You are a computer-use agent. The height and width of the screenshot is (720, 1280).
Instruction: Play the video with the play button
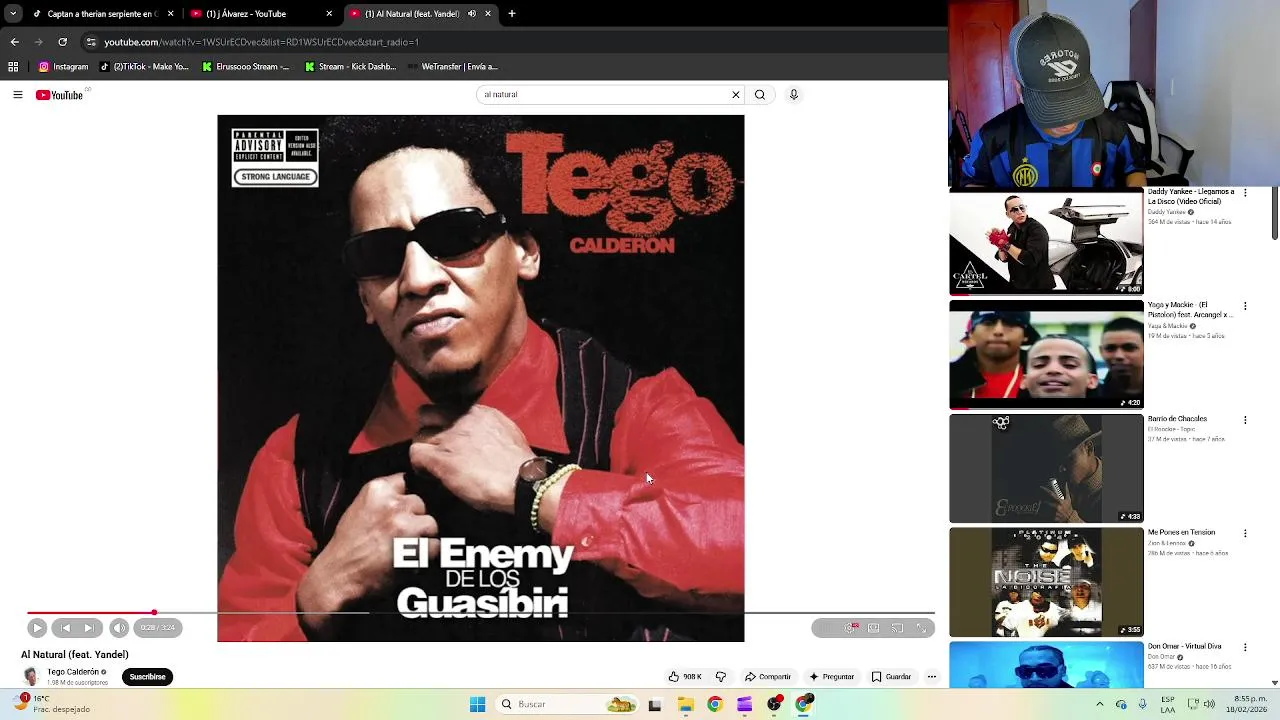[37, 628]
